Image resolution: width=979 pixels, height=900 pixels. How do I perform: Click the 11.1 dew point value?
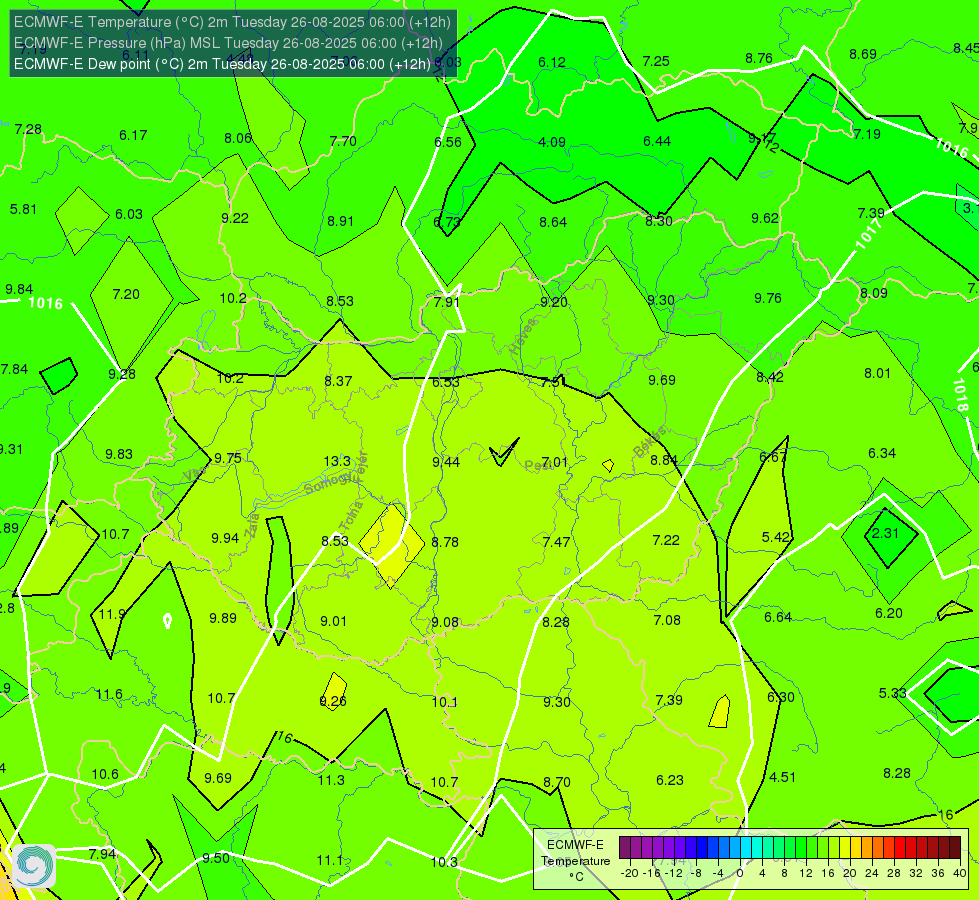point(330,861)
